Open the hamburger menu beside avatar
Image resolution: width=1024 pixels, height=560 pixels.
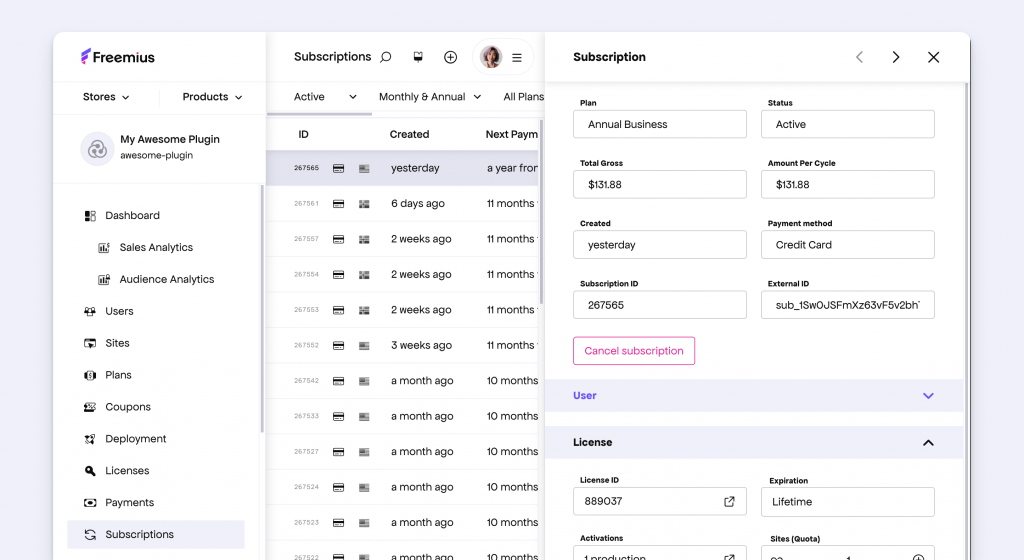[x=517, y=58]
